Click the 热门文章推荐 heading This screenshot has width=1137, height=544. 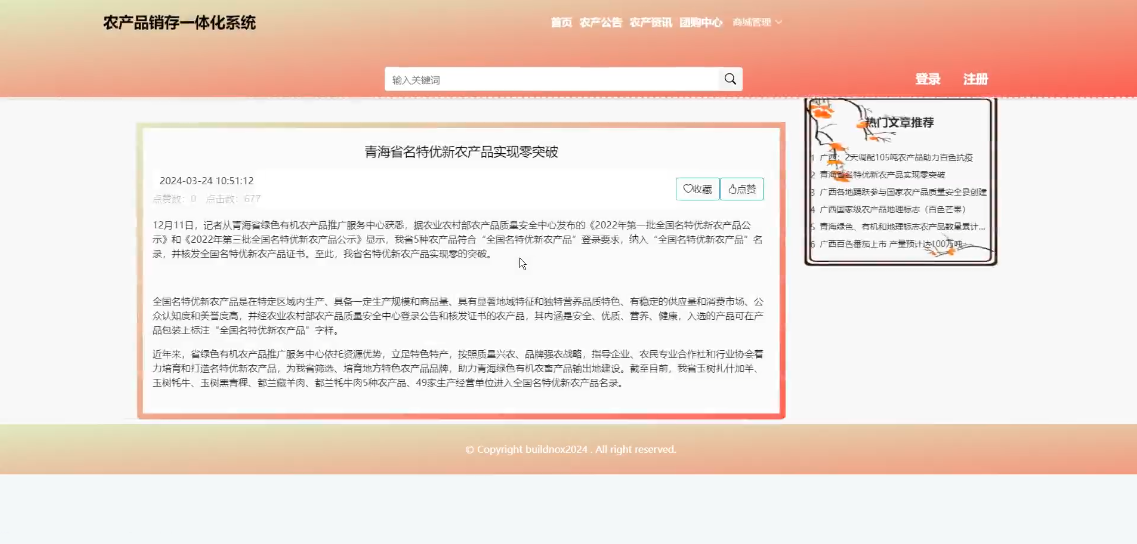pos(899,123)
